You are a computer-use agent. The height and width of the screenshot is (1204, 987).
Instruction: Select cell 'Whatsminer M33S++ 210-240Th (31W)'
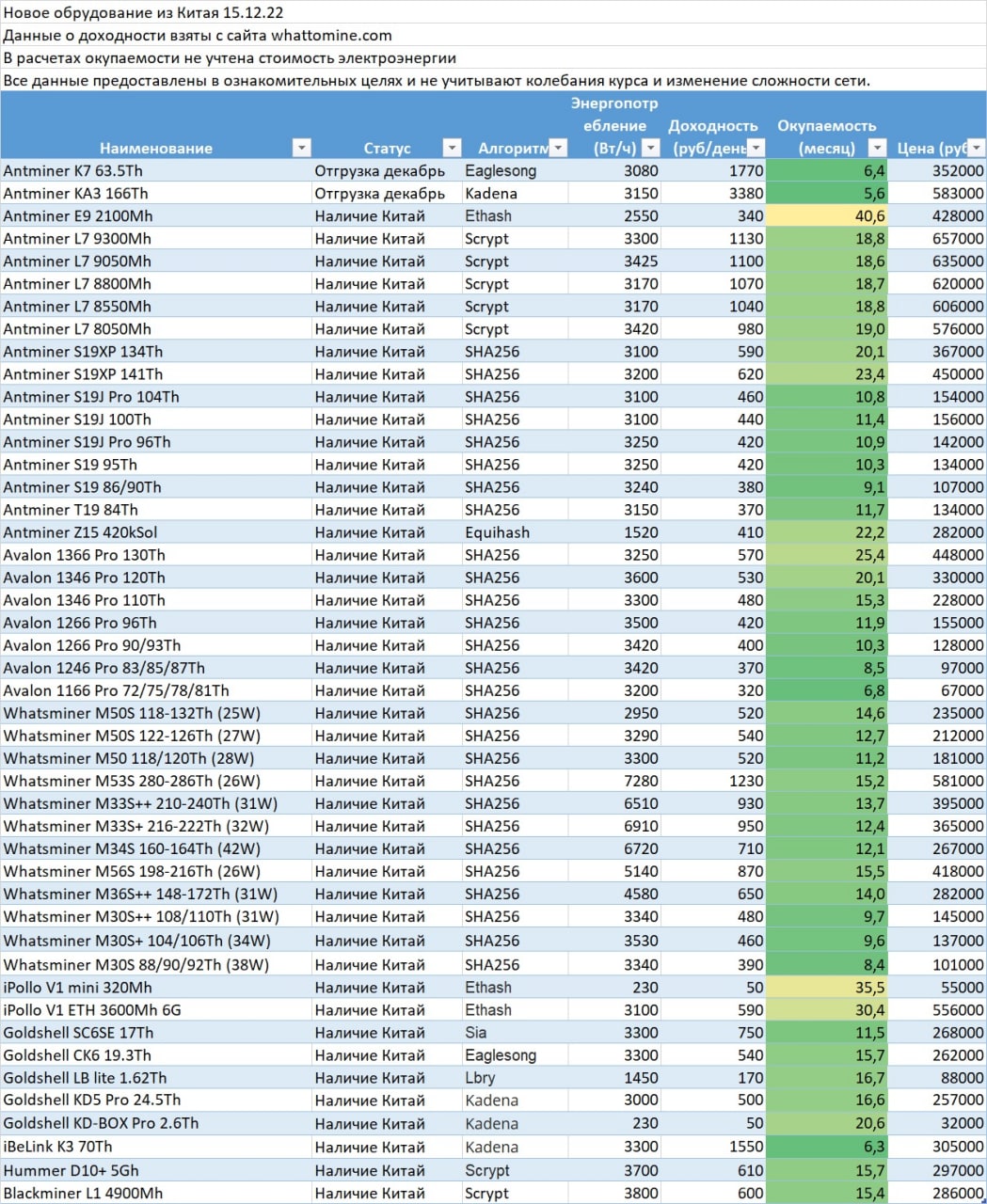pyautogui.click(x=156, y=802)
